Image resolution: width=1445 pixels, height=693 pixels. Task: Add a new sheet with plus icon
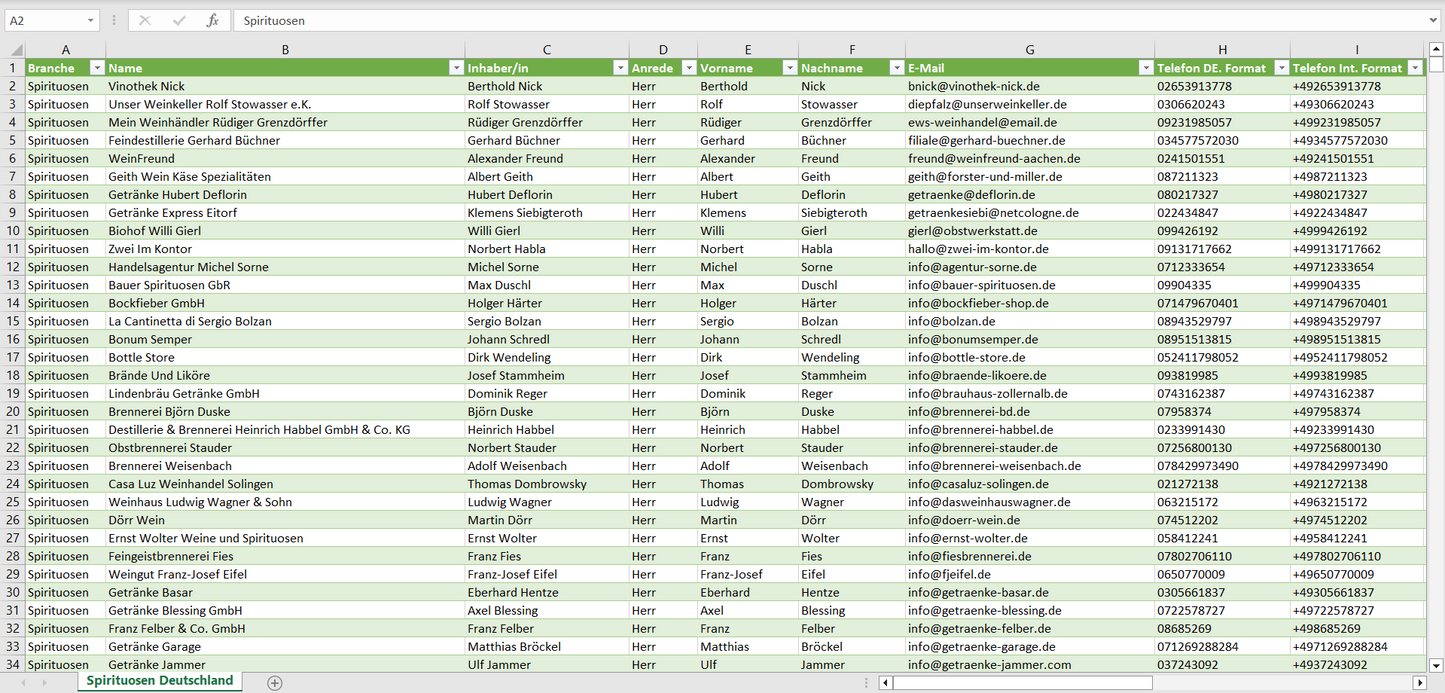pyautogui.click(x=275, y=683)
